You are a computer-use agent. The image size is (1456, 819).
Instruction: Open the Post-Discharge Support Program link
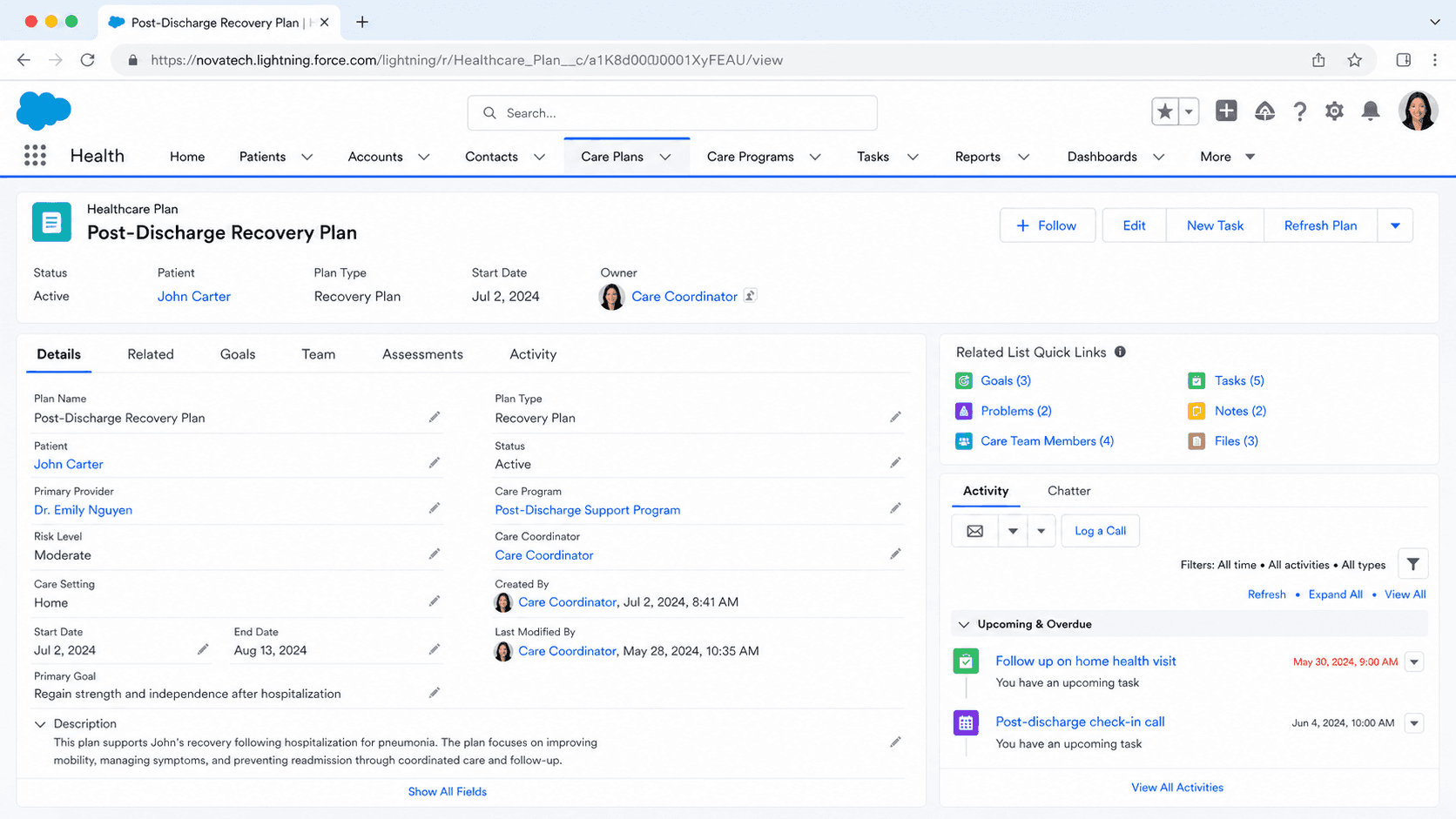588,510
